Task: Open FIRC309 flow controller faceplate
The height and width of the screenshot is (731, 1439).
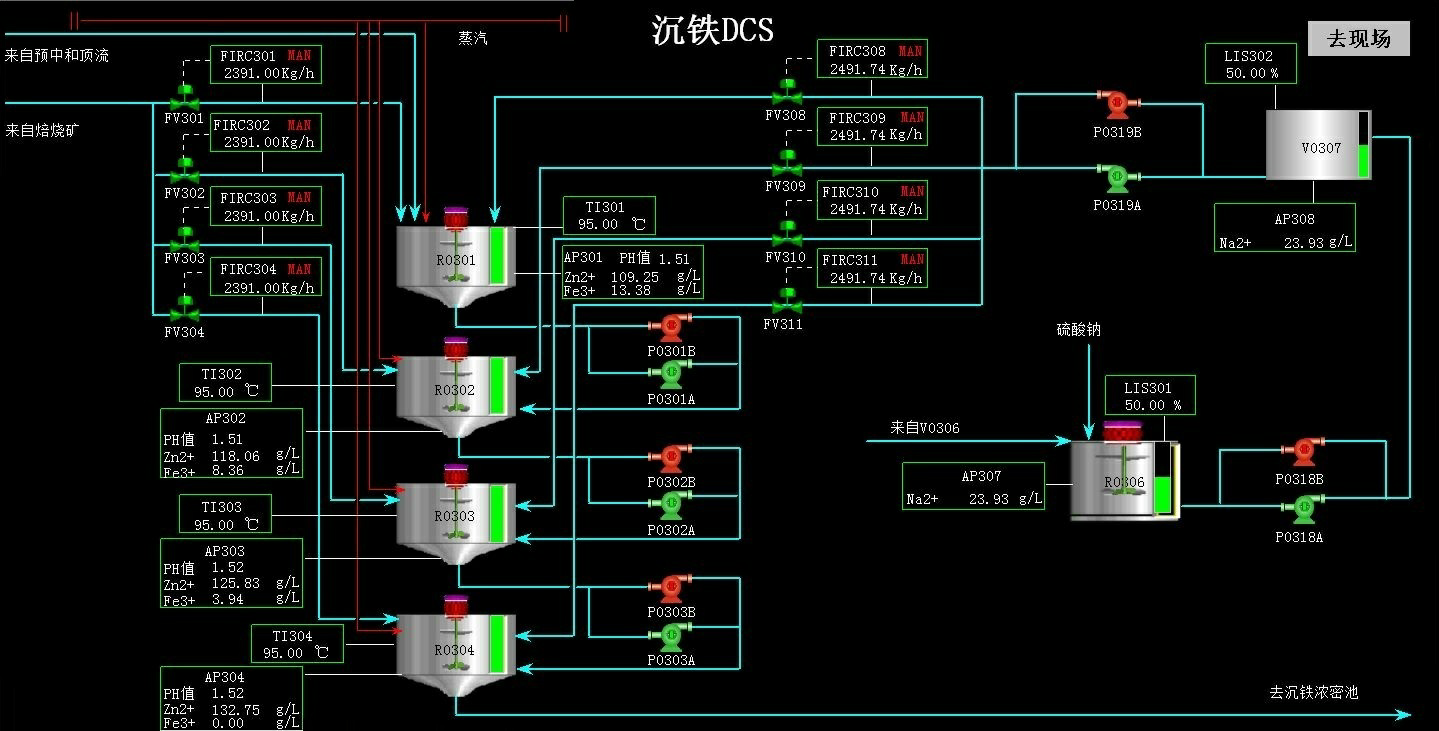Action: pyautogui.click(x=871, y=126)
